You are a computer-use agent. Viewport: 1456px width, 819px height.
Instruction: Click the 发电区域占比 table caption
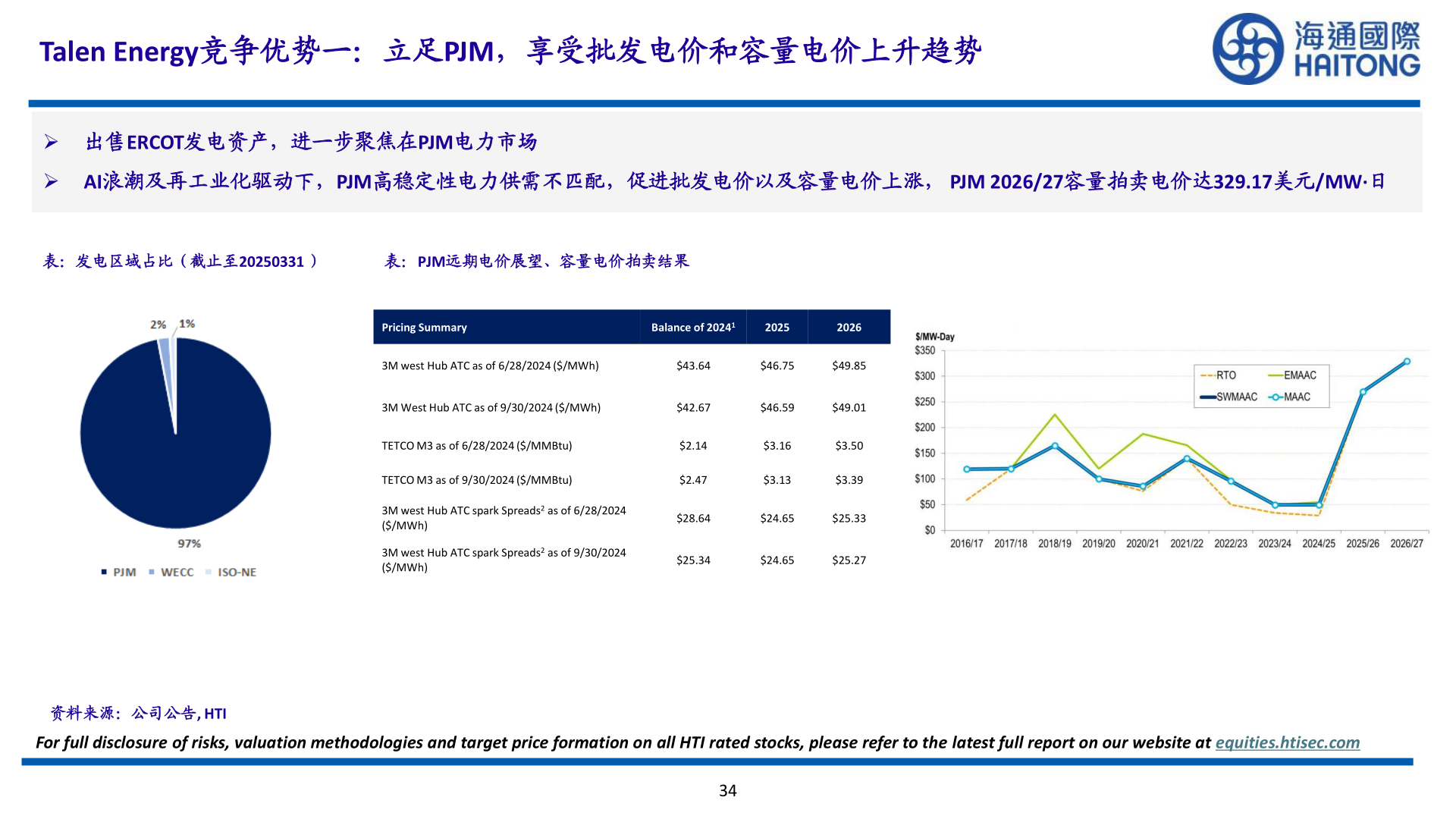(182, 262)
